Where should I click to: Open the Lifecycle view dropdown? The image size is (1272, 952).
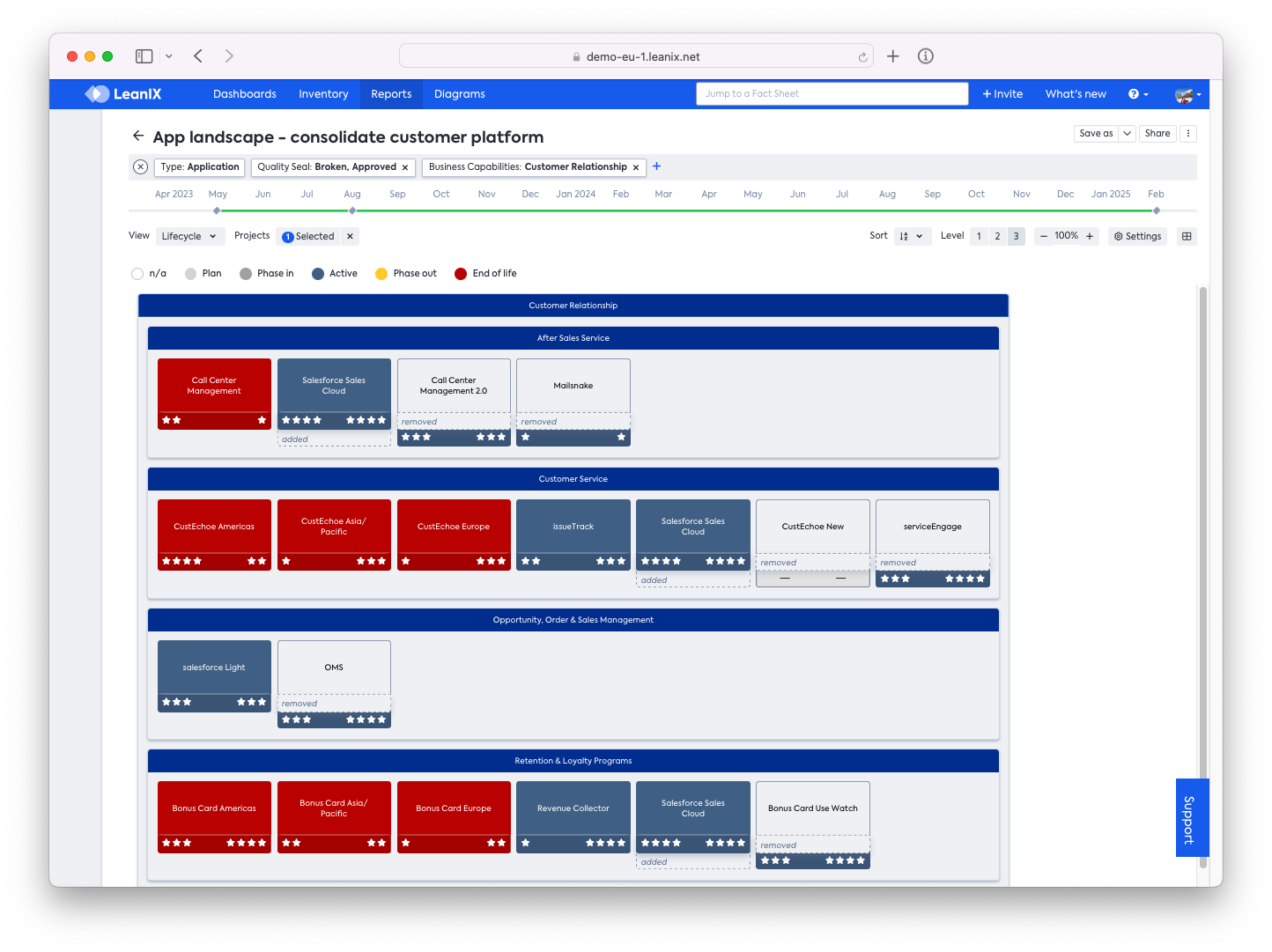coord(189,236)
